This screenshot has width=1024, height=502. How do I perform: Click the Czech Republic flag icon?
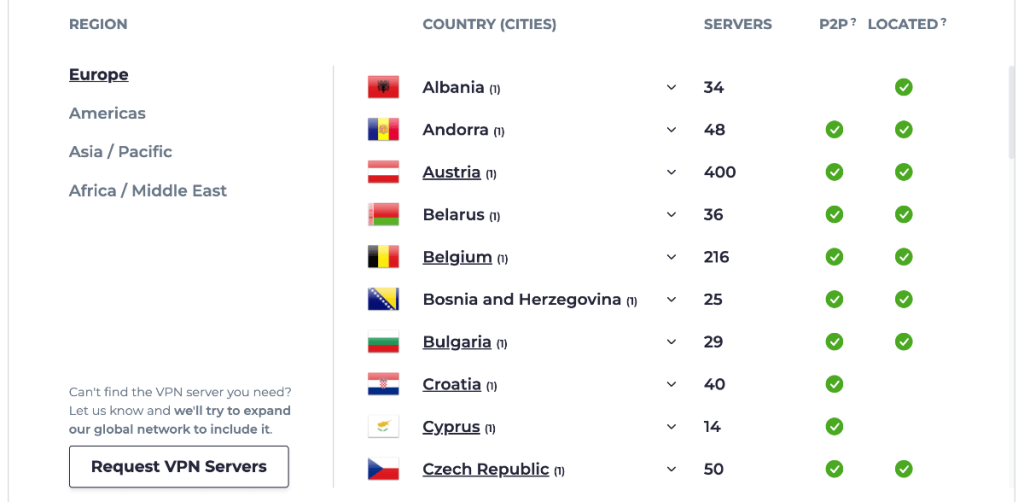pos(383,469)
